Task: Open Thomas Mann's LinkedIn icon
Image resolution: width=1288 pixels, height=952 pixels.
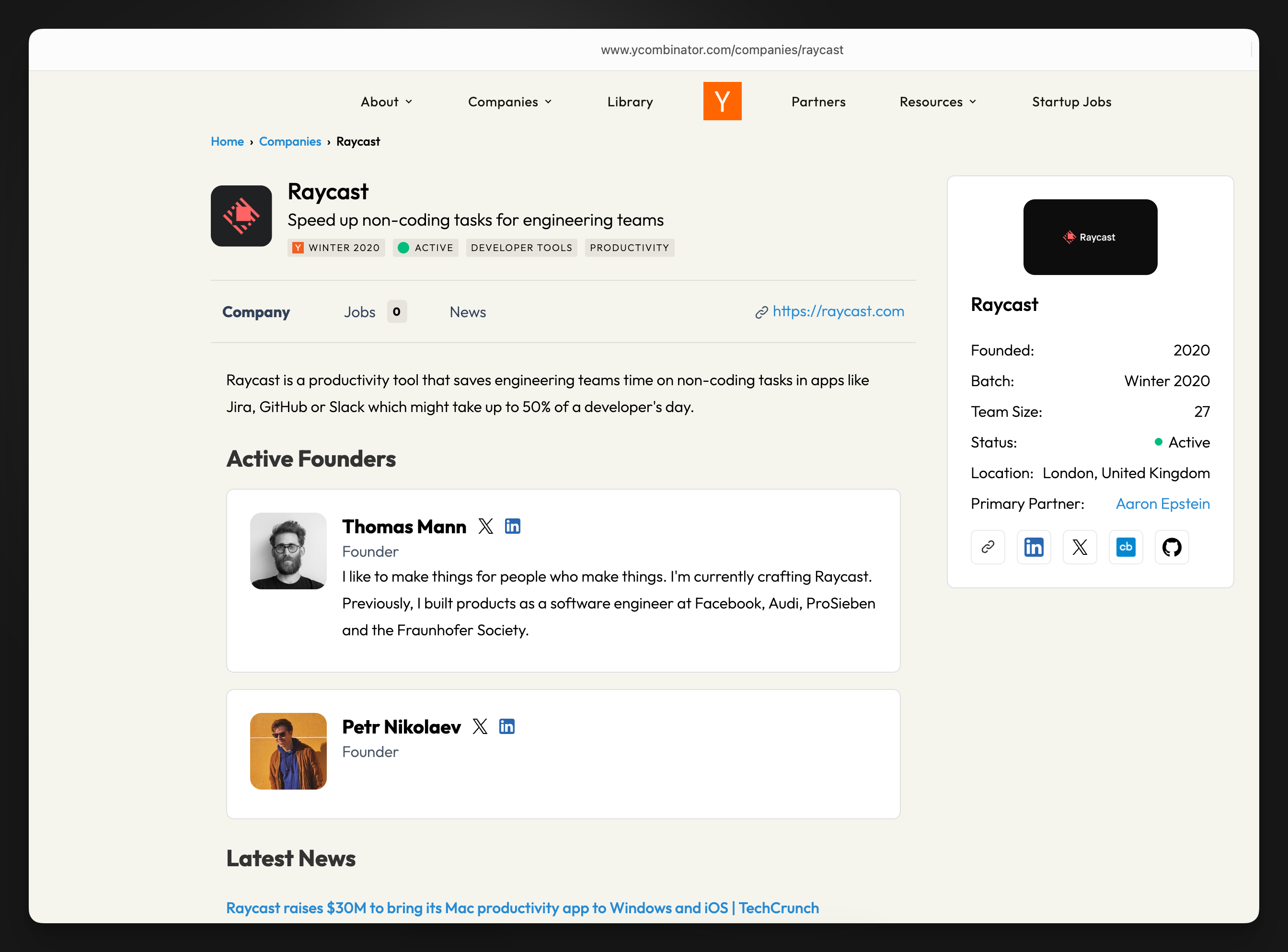Action: 512,526
